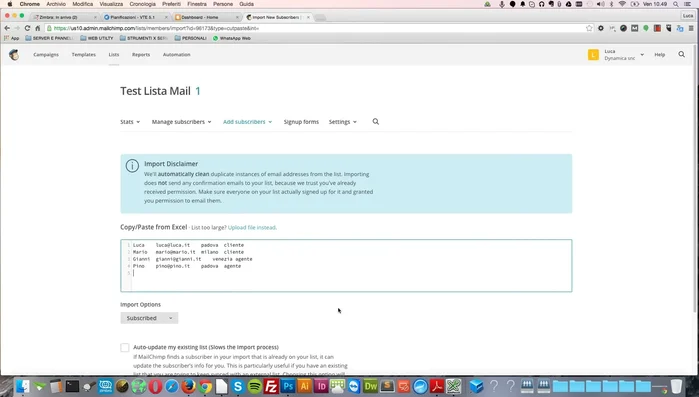The height and width of the screenshot is (397, 699).
Task: Open the Lists nav item
Action: [114, 54]
